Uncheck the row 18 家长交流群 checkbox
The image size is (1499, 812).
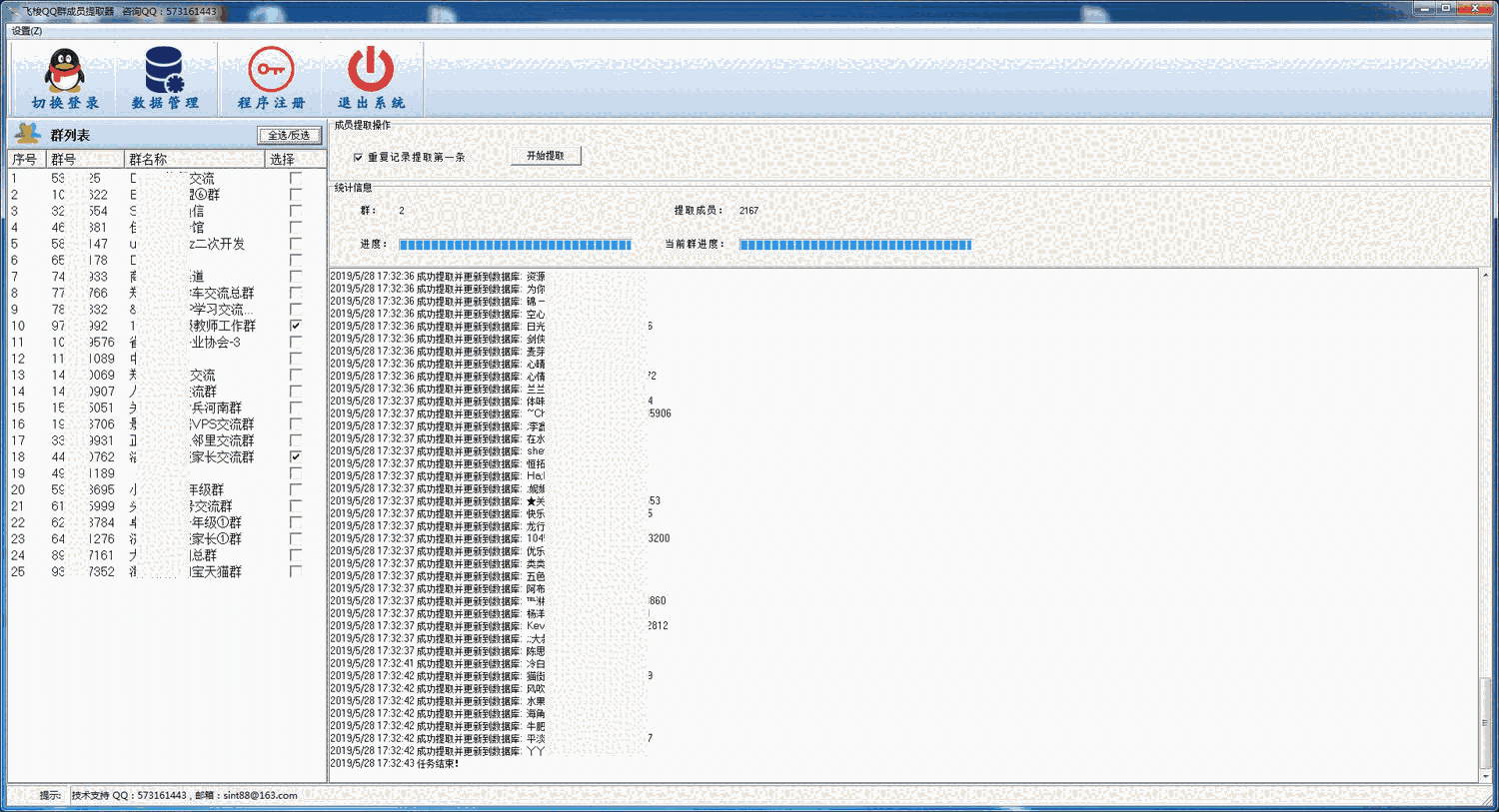296,456
